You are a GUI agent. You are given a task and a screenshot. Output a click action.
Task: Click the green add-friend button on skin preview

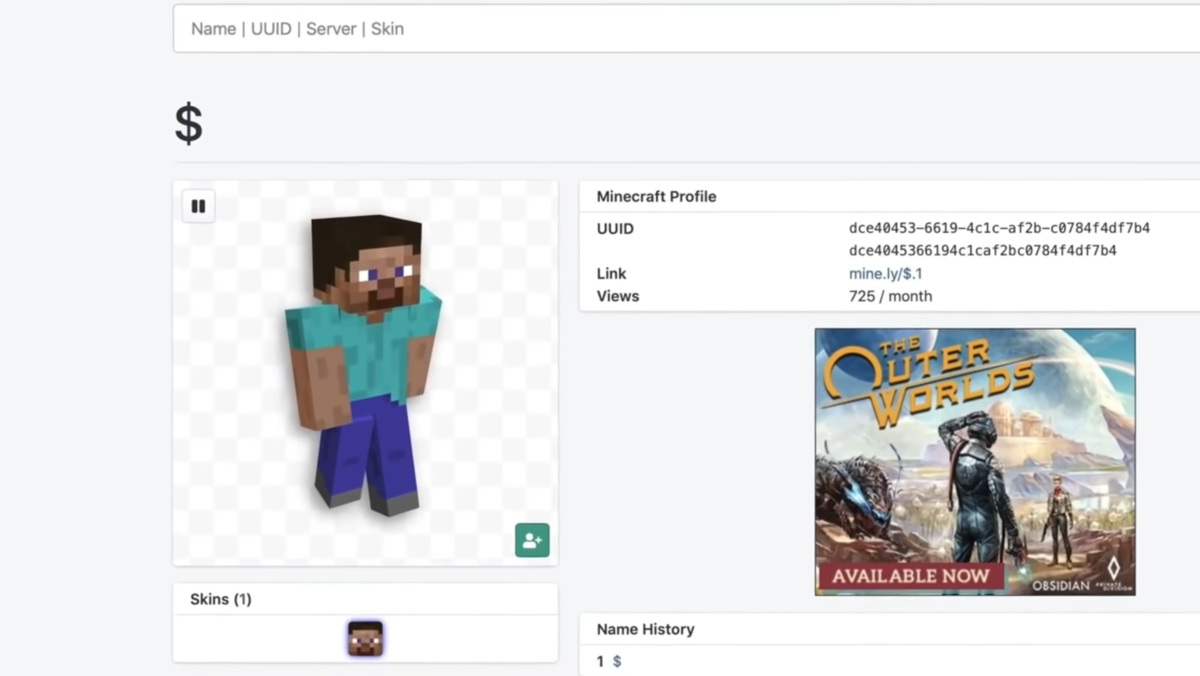click(x=532, y=540)
